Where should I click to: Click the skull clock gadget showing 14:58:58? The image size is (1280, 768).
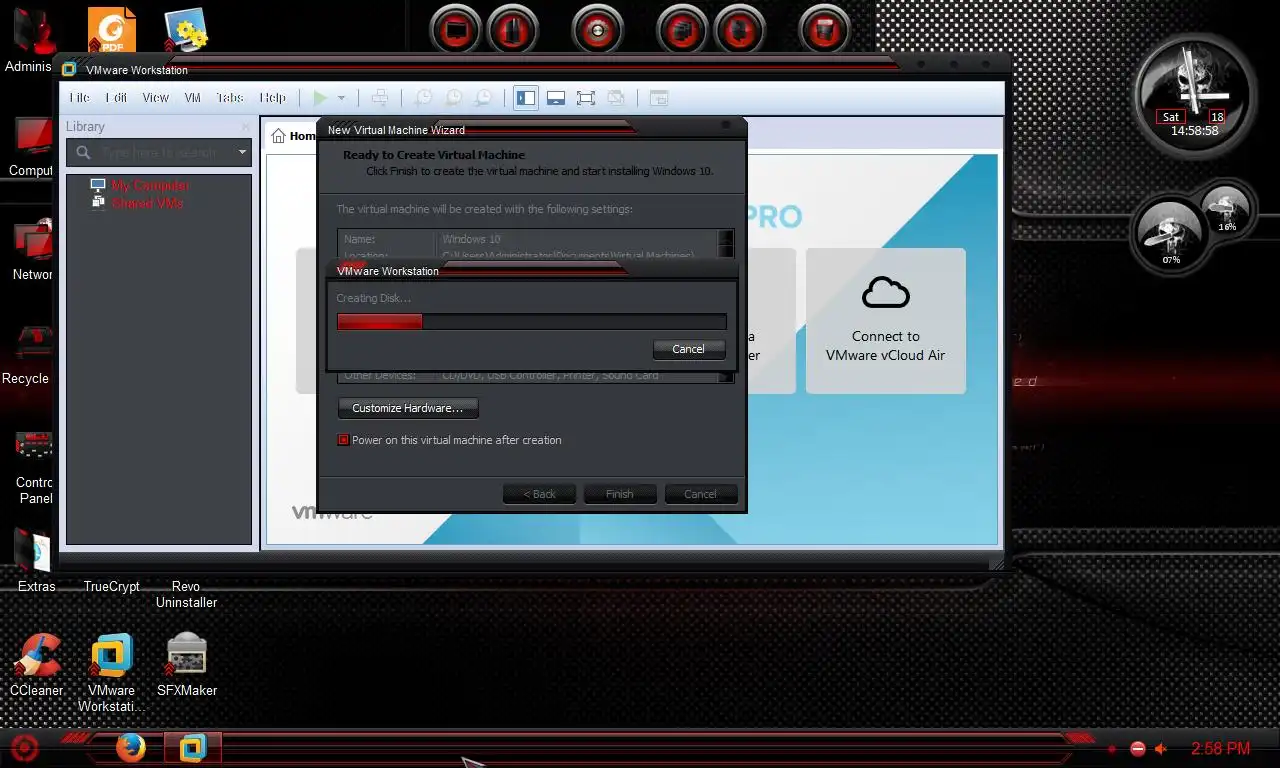tap(1194, 98)
